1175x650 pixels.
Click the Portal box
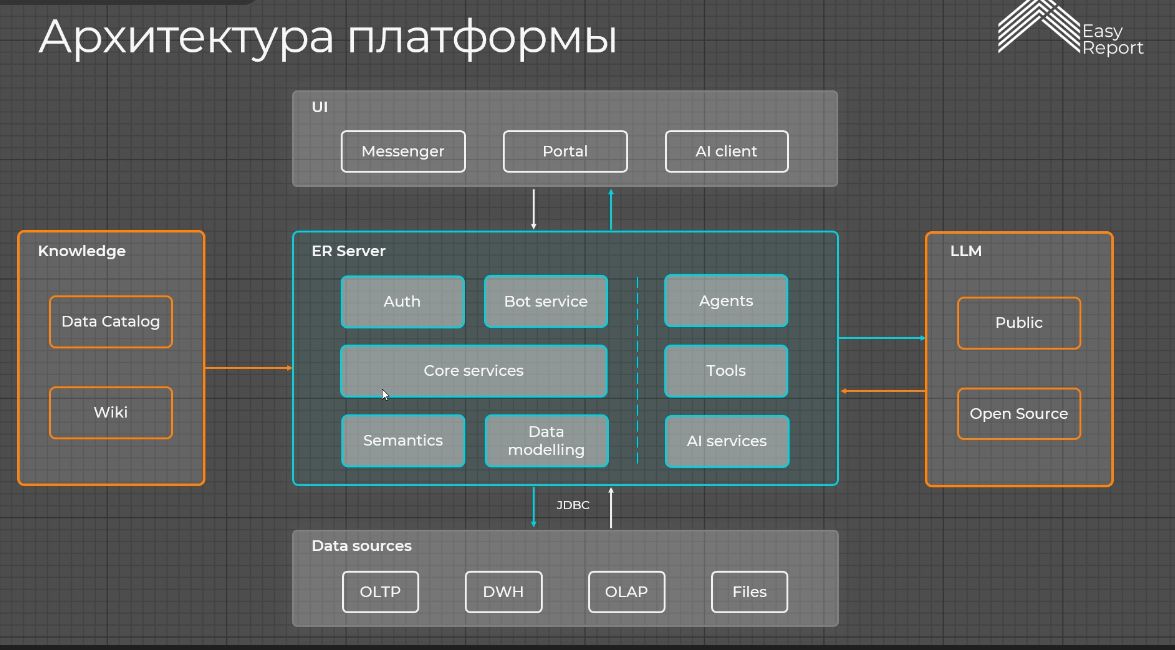click(x=565, y=151)
